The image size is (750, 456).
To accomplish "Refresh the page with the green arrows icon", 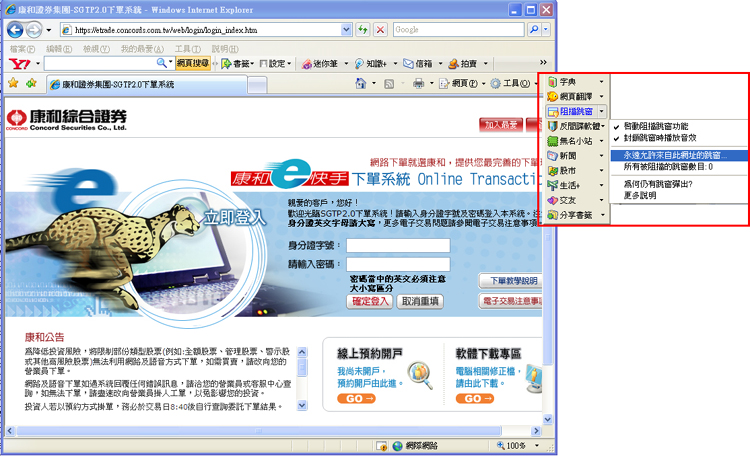I will pos(363,30).
